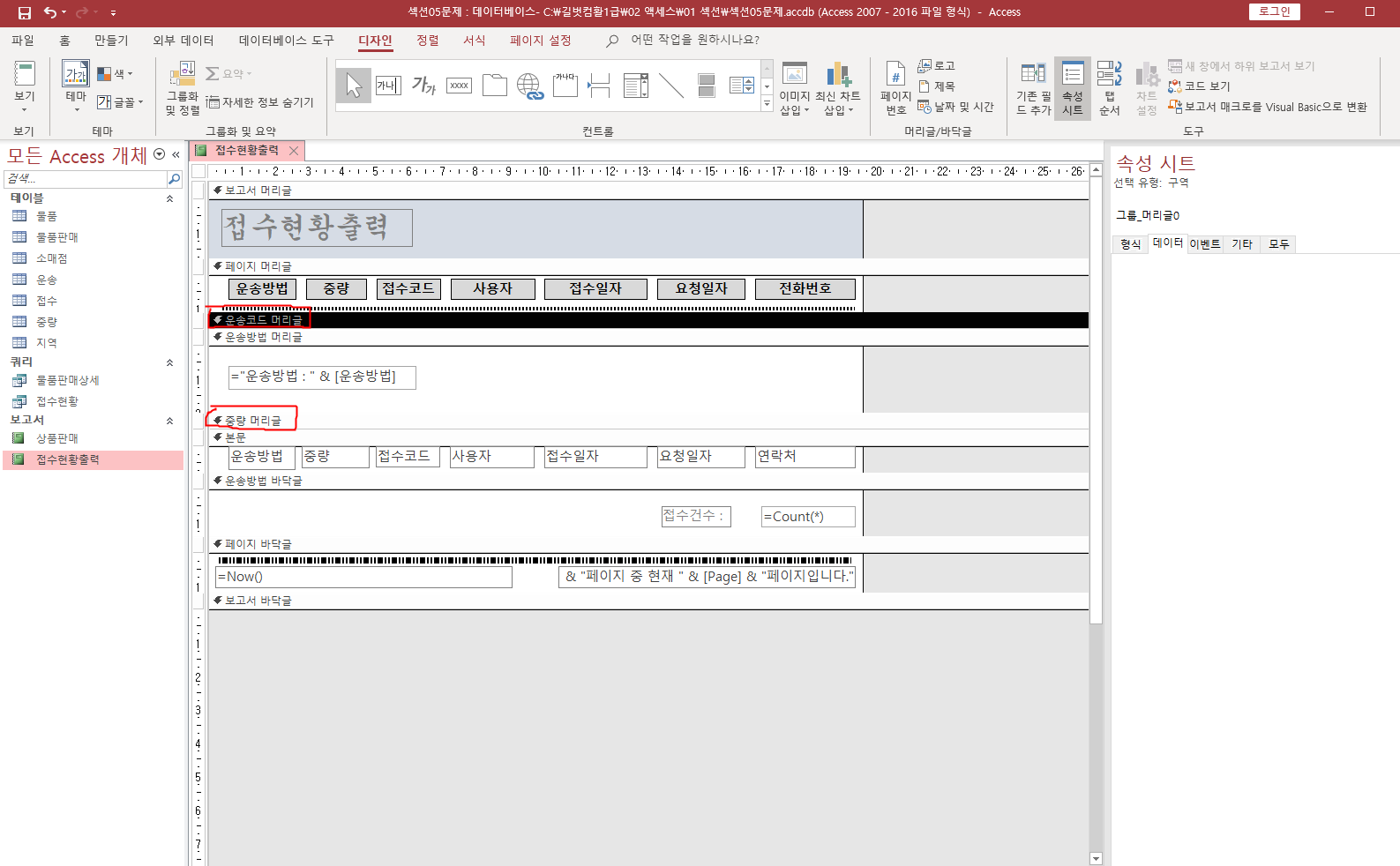Select the Button control with xxxx icon
1400x866 pixels.
coord(459,86)
